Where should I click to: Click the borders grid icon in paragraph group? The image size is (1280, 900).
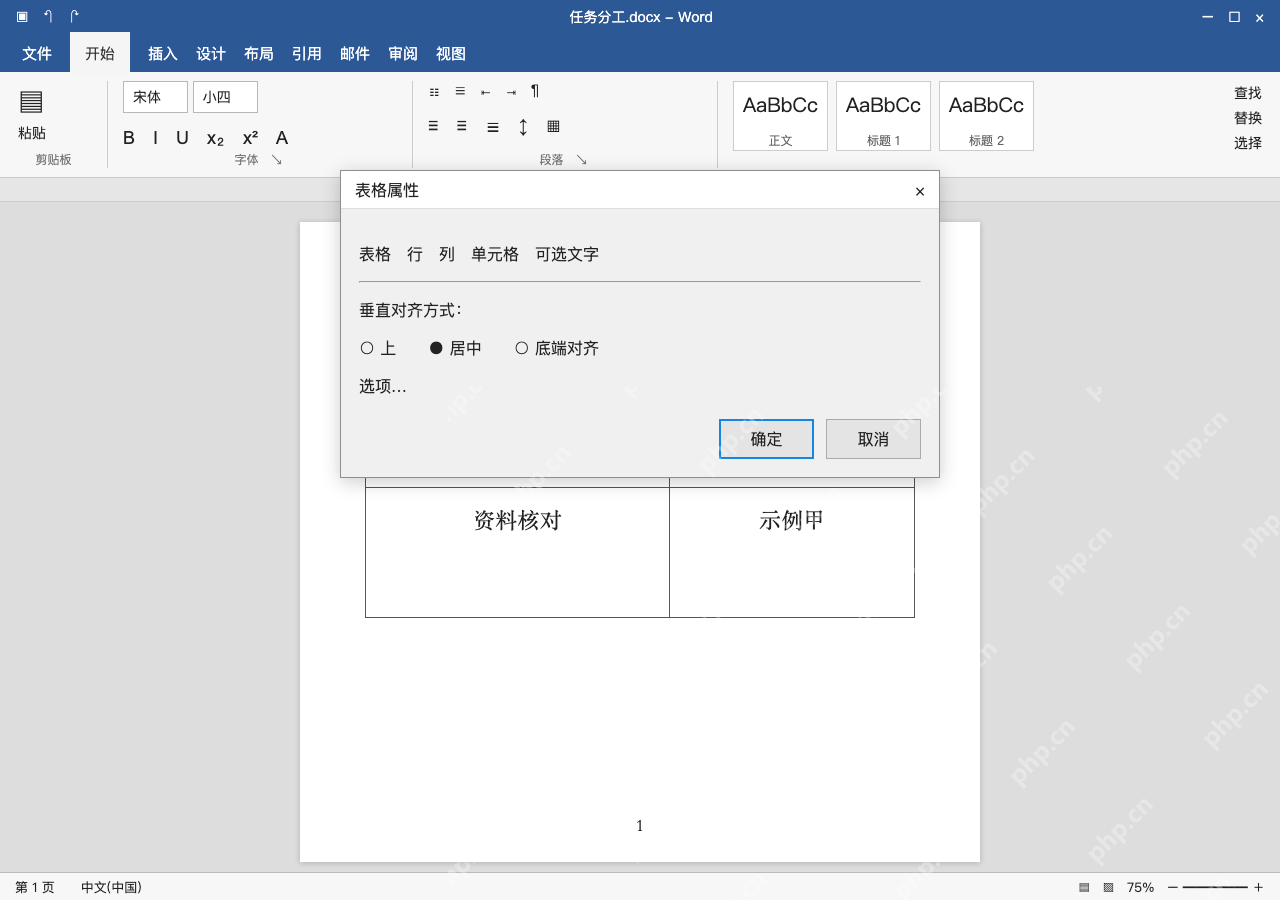(x=553, y=126)
